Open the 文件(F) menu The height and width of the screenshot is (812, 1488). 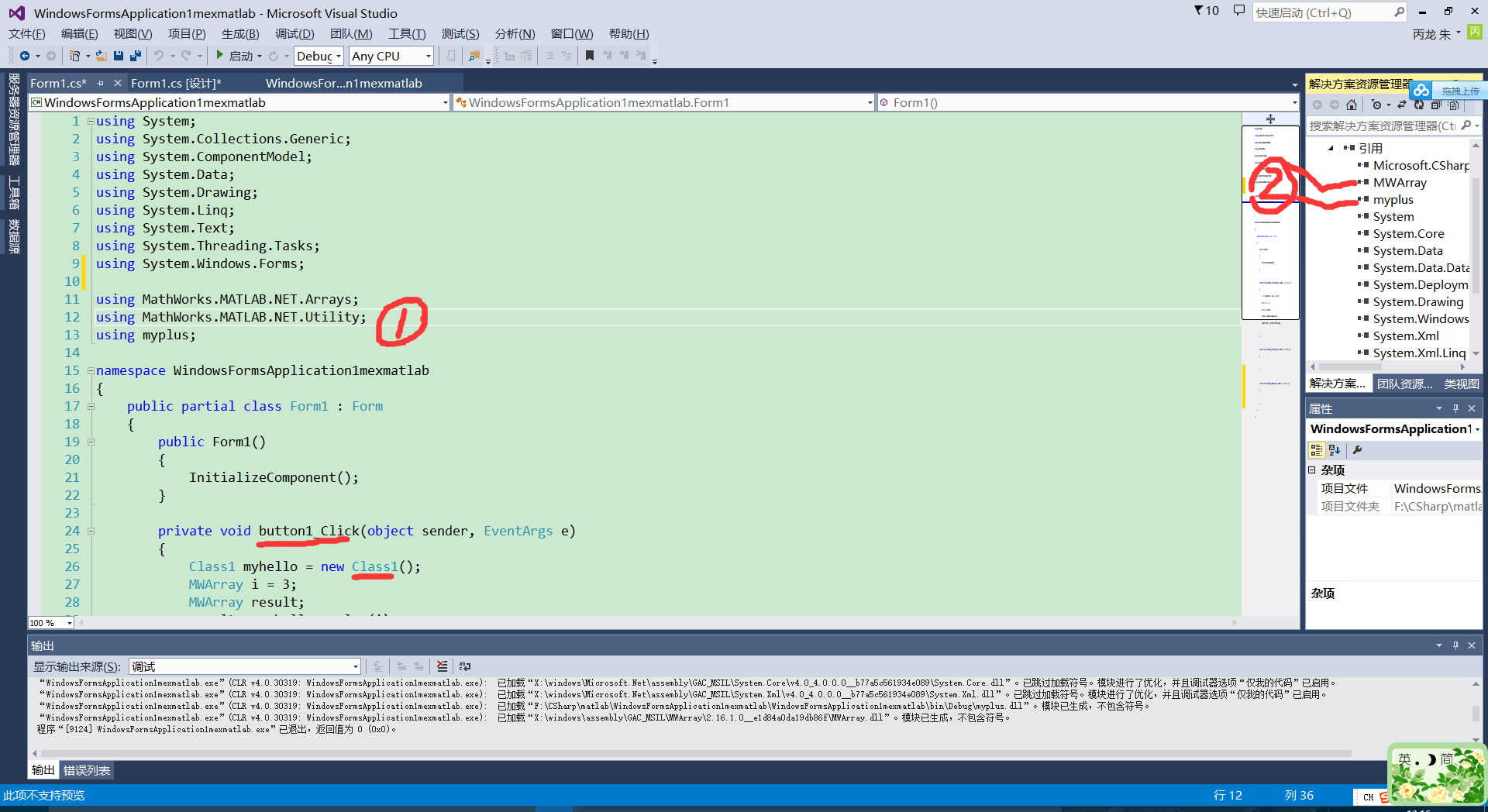tap(27, 33)
